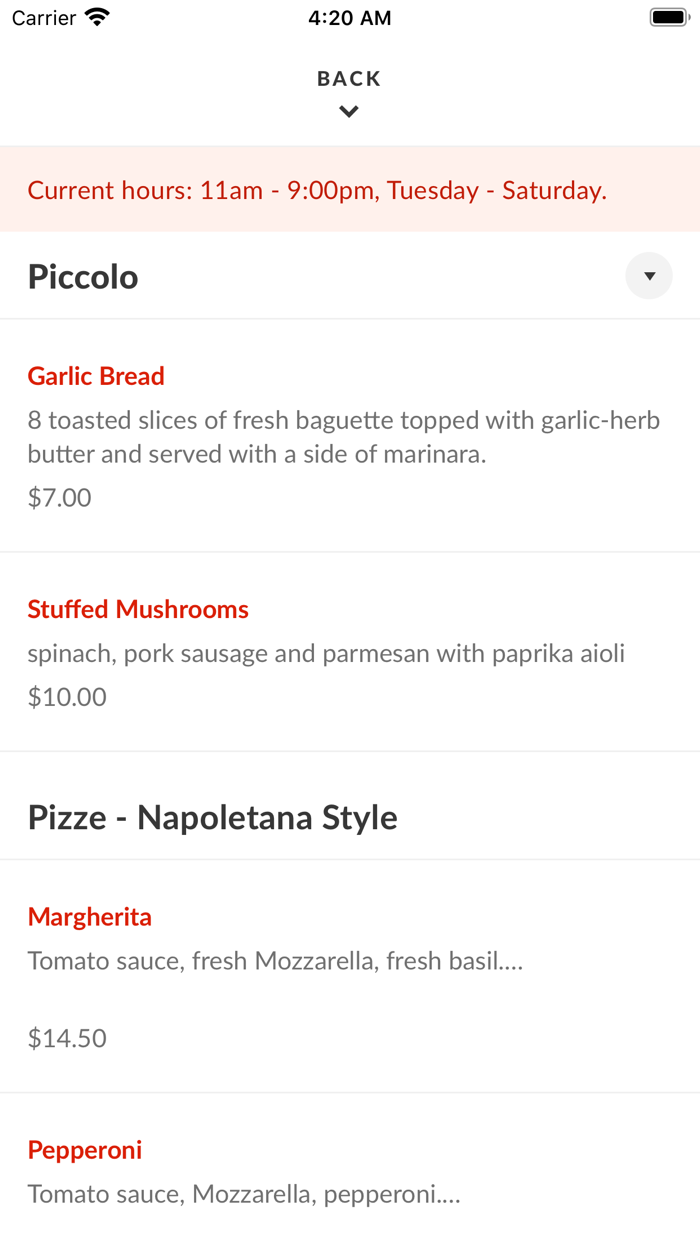This screenshot has width=700, height=1244.
Task: Select the Garlic Bread menu item
Action: tap(96, 375)
